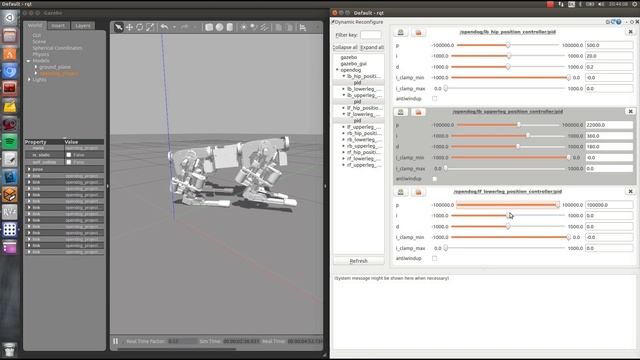The width and height of the screenshot is (640, 360).
Task: Open the undo history dropdown arrow in Gazebo
Action: click(x=174, y=27)
